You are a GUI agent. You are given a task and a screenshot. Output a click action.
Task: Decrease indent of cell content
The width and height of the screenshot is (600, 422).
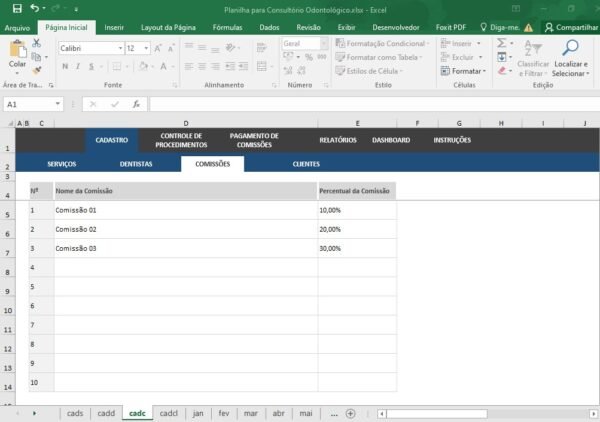click(x=230, y=67)
